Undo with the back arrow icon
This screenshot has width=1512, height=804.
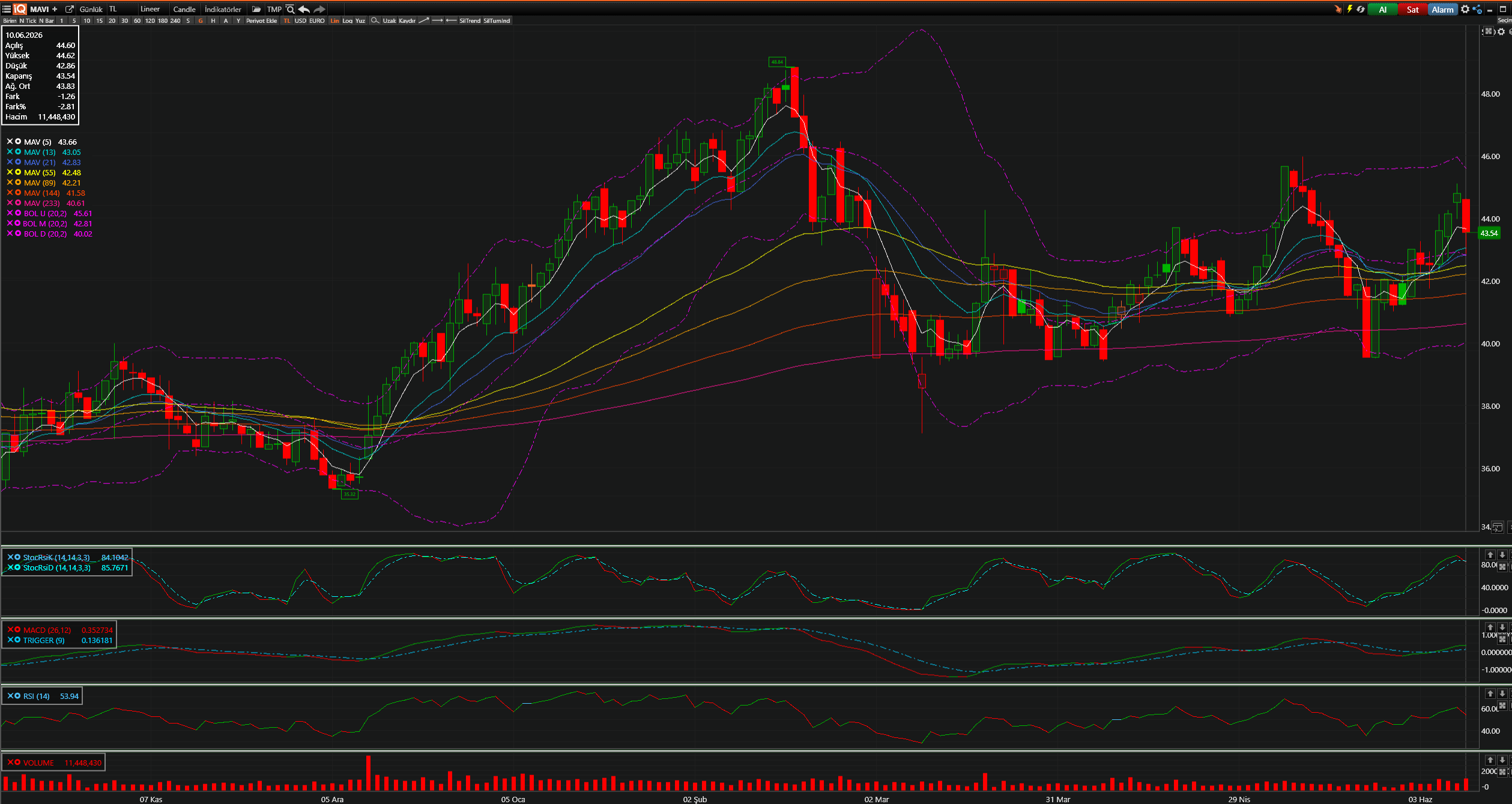click(304, 9)
